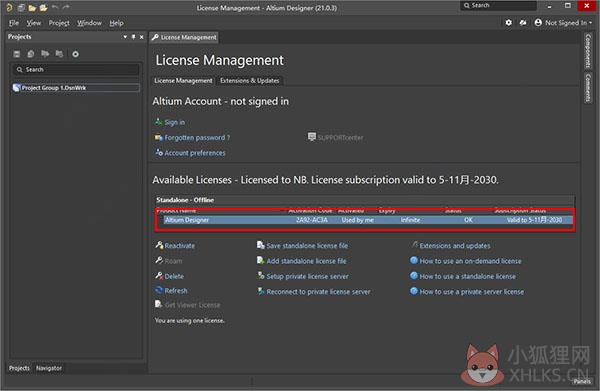
Task: Switch to the Extensions & Updates tab
Action: (x=249, y=81)
